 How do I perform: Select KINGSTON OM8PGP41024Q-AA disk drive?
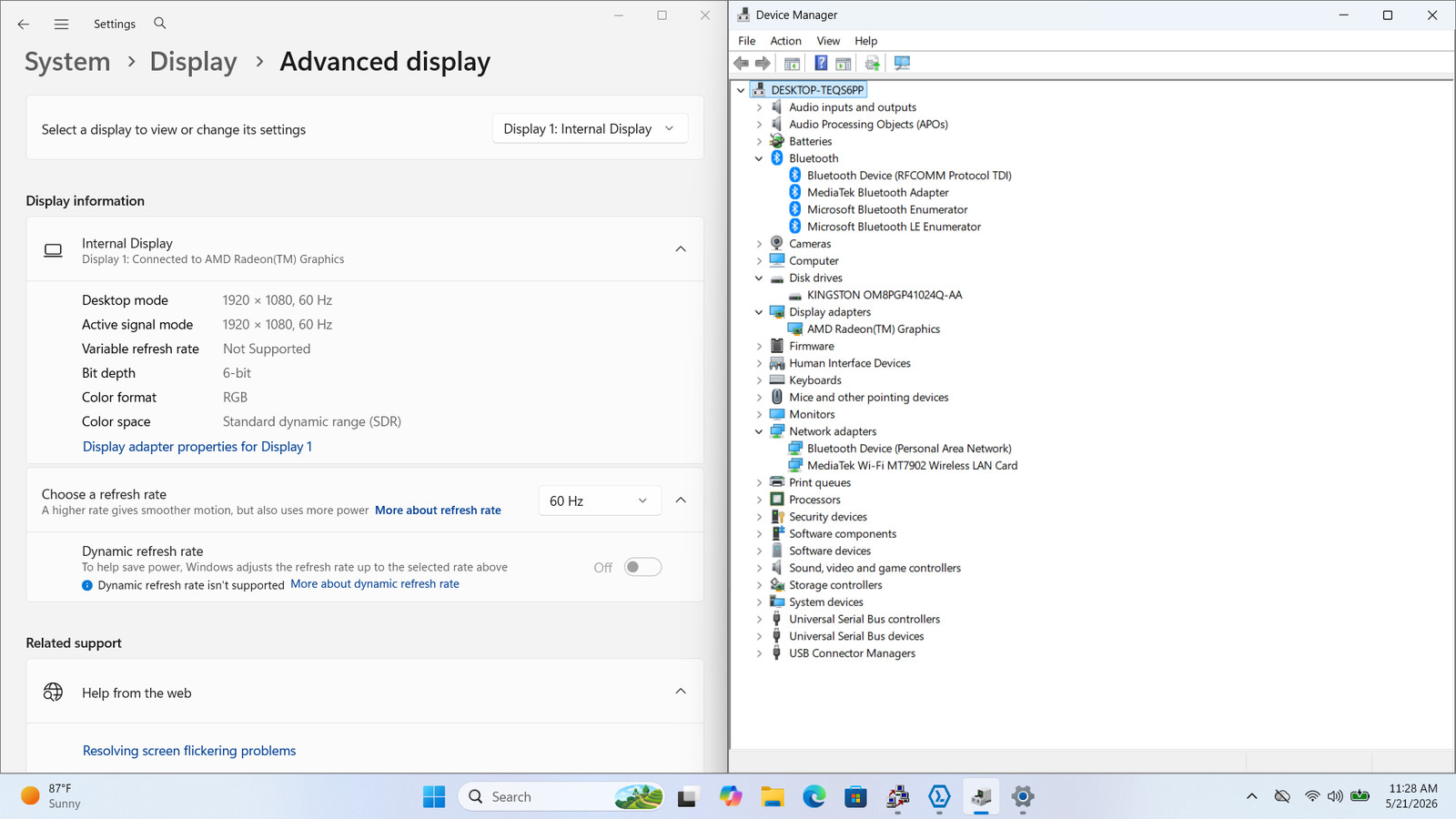884,295
